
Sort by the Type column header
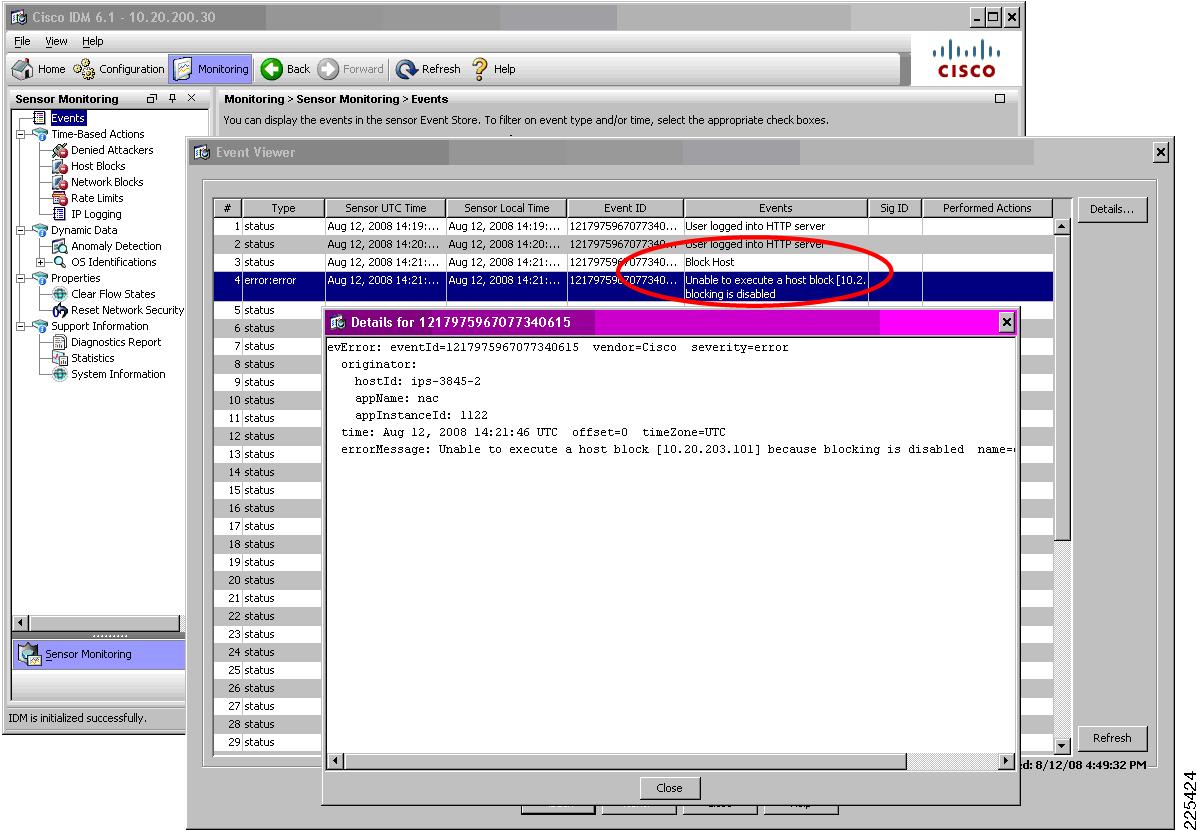(x=283, y=208)
